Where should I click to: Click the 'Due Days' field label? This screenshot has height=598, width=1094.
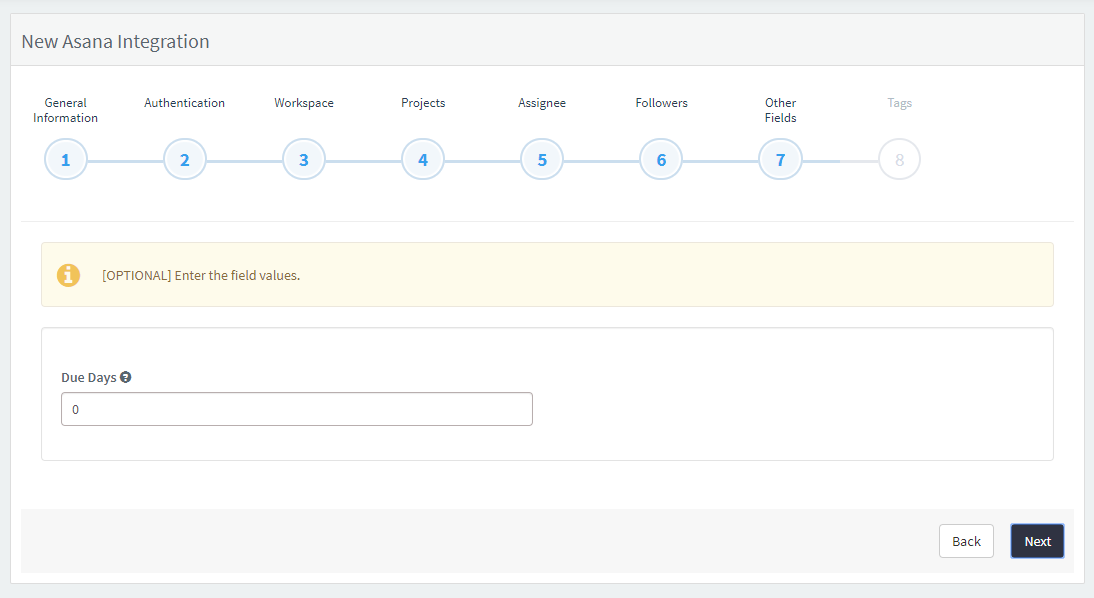pos(89,378)
